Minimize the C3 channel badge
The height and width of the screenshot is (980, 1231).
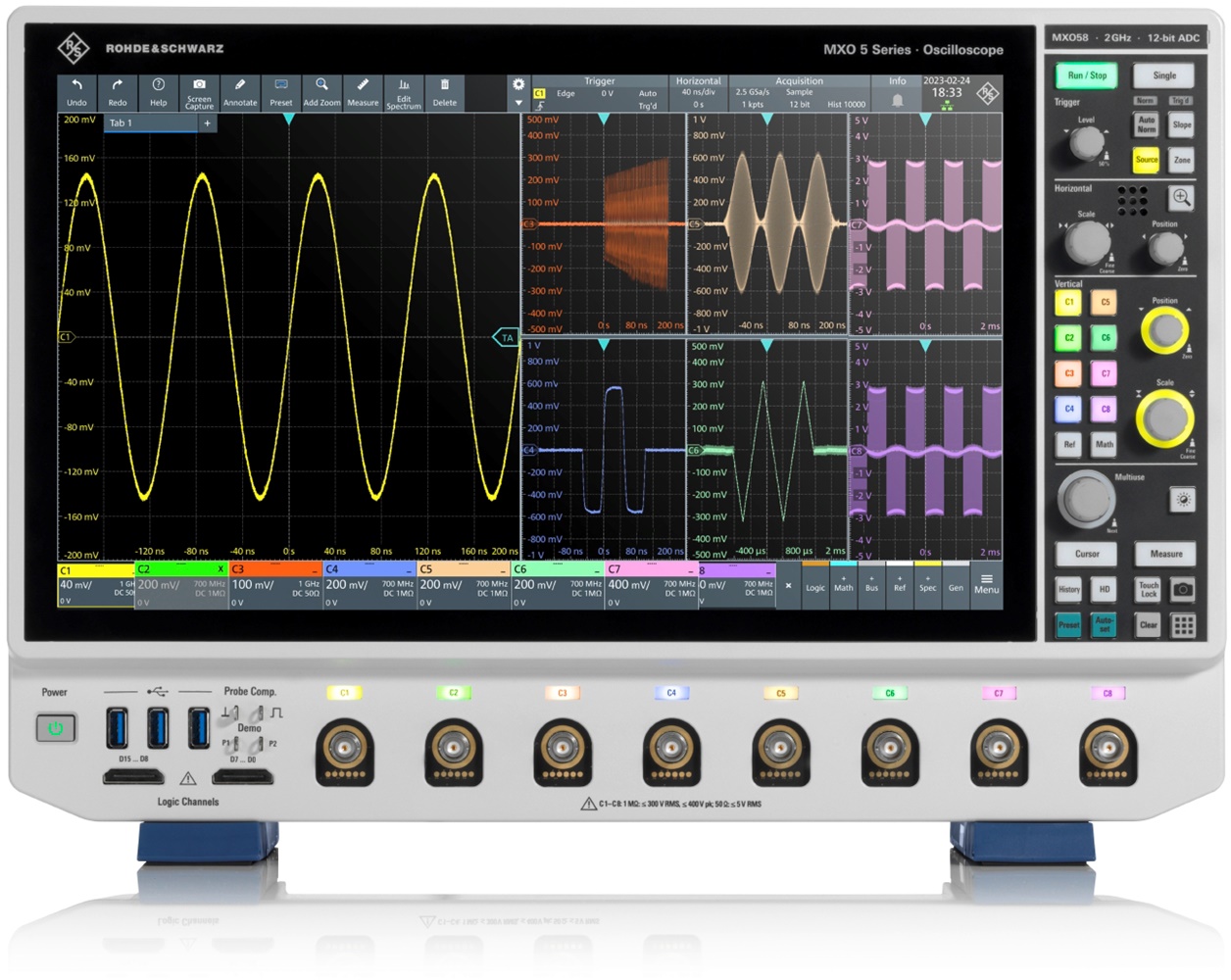(315, 569)
